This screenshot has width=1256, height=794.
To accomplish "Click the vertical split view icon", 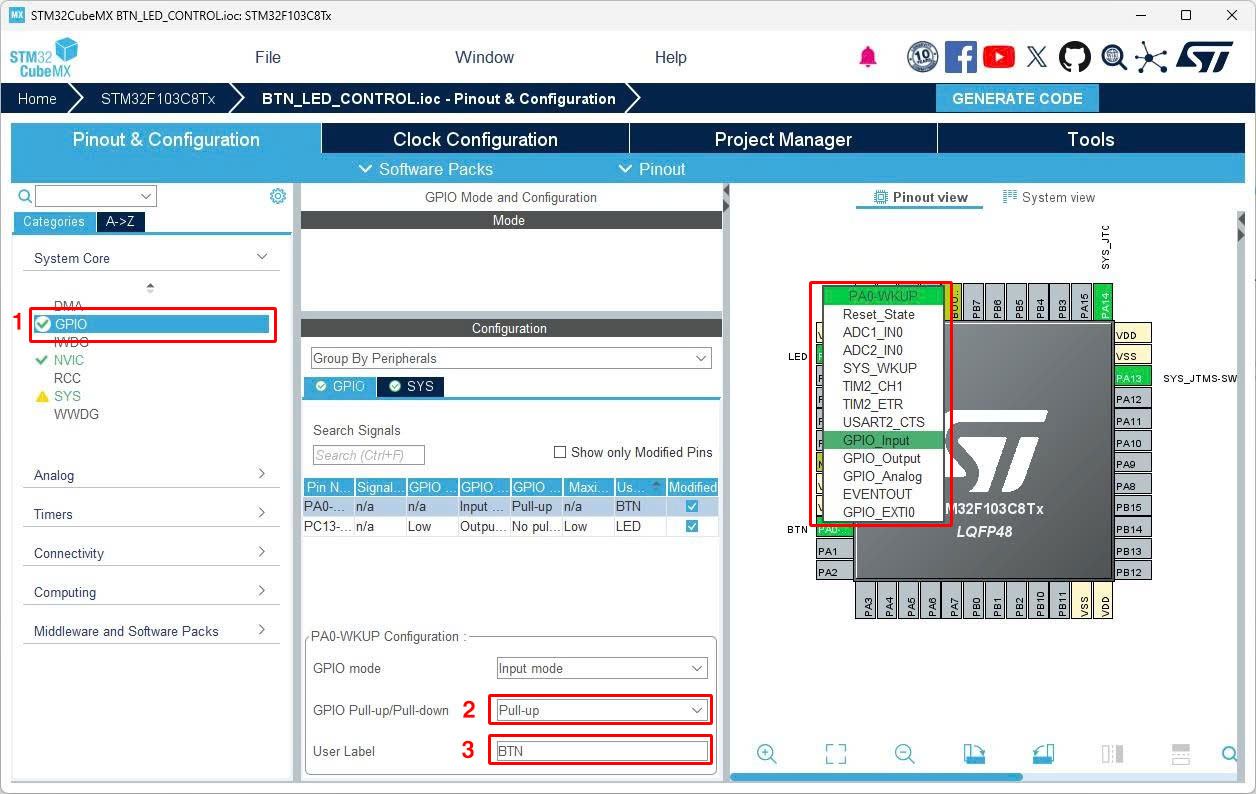I will (1112, 754).
